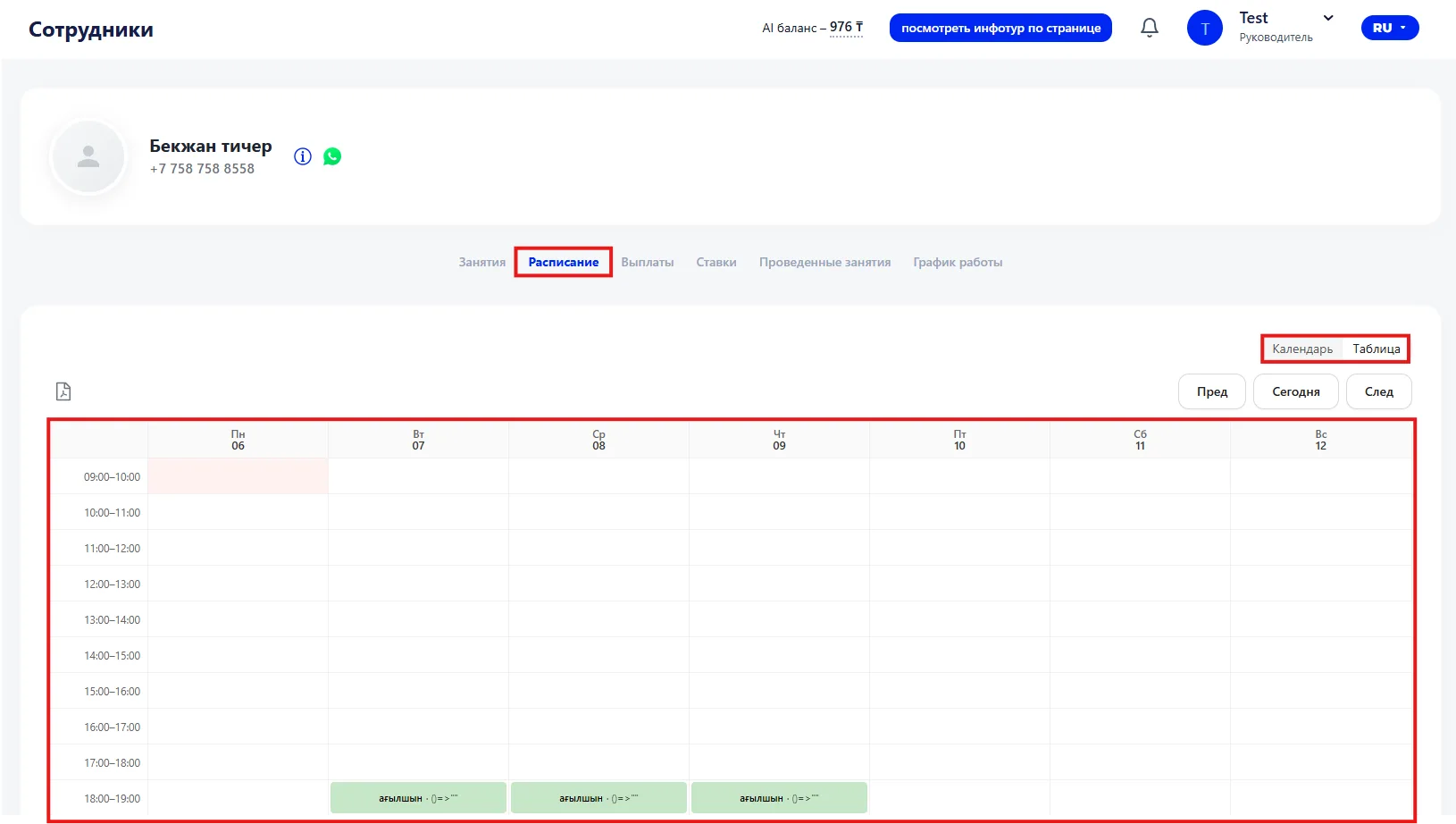Select the Расписание tab

564,262
